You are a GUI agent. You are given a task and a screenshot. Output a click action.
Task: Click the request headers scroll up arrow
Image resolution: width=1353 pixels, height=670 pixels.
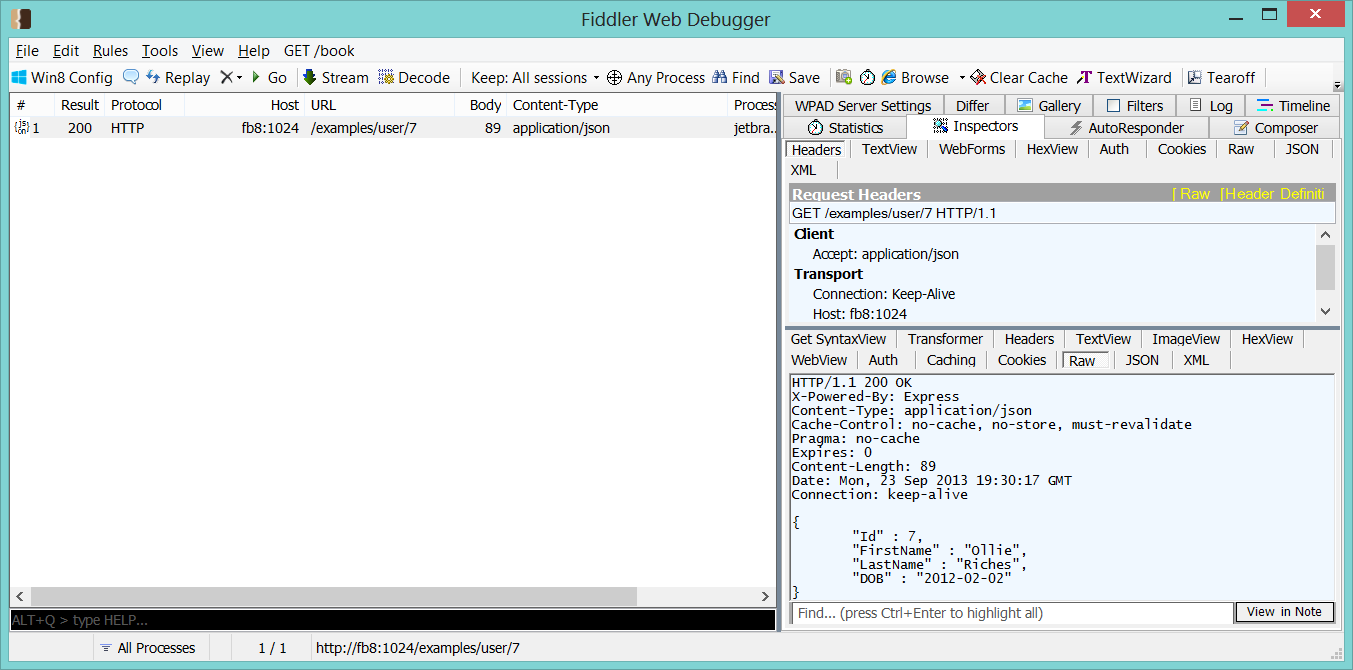pyautogui.click(x=1326, y=235)
